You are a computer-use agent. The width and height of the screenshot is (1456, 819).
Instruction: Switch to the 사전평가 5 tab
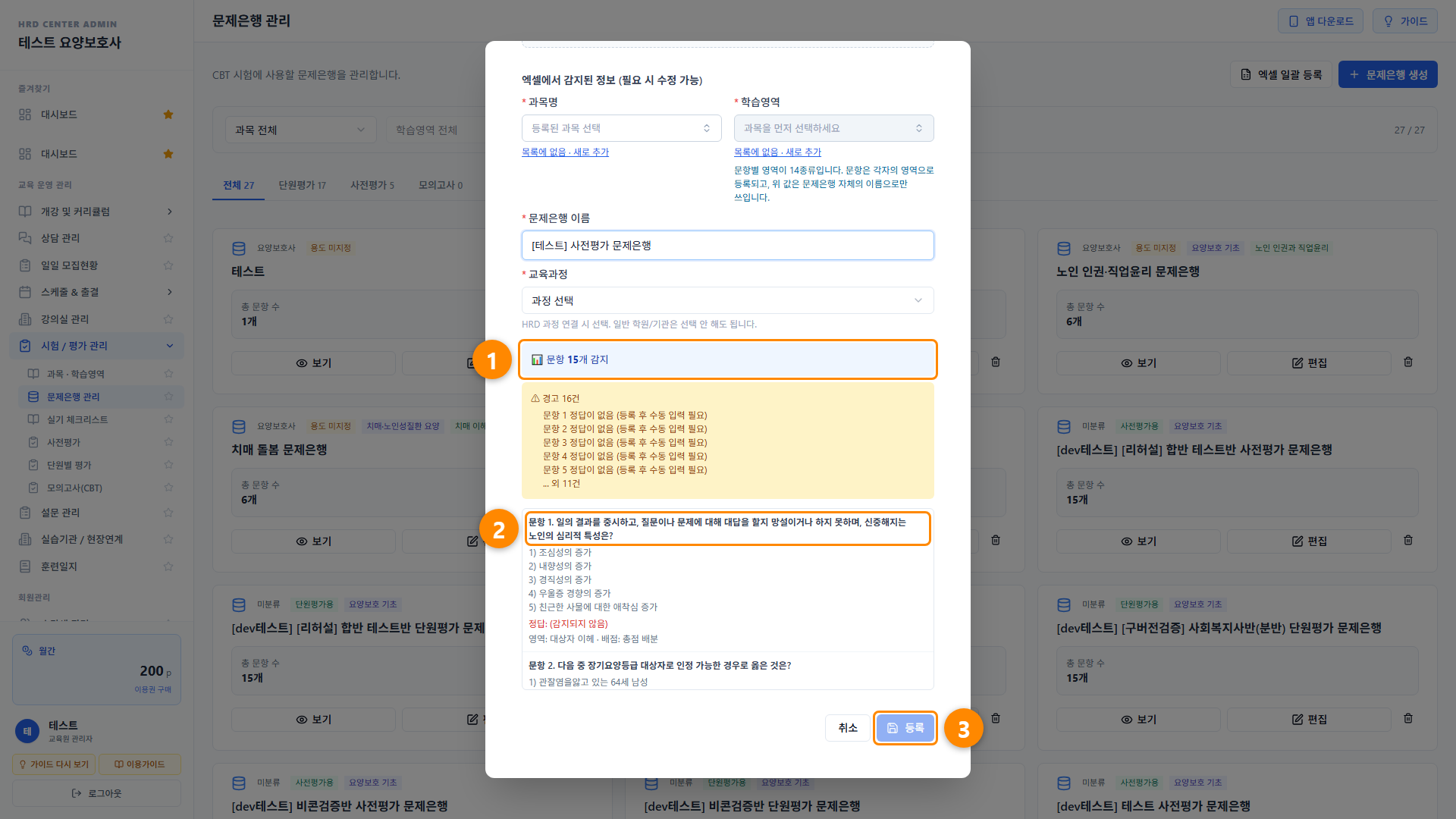[372, 185]
